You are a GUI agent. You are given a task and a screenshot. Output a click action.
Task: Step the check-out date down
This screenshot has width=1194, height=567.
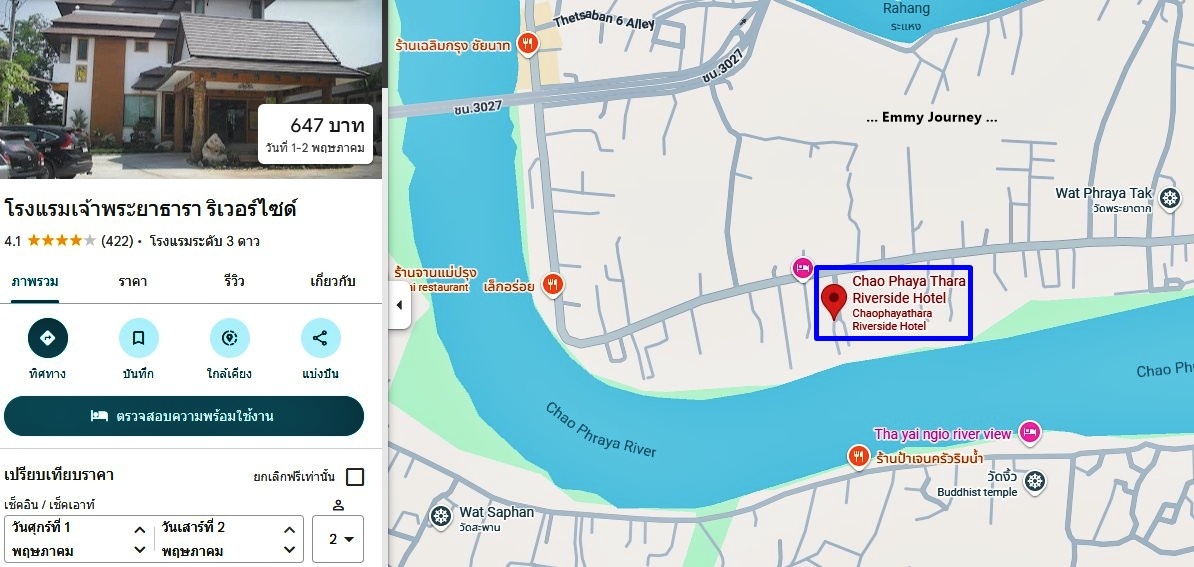click(290, 549)
